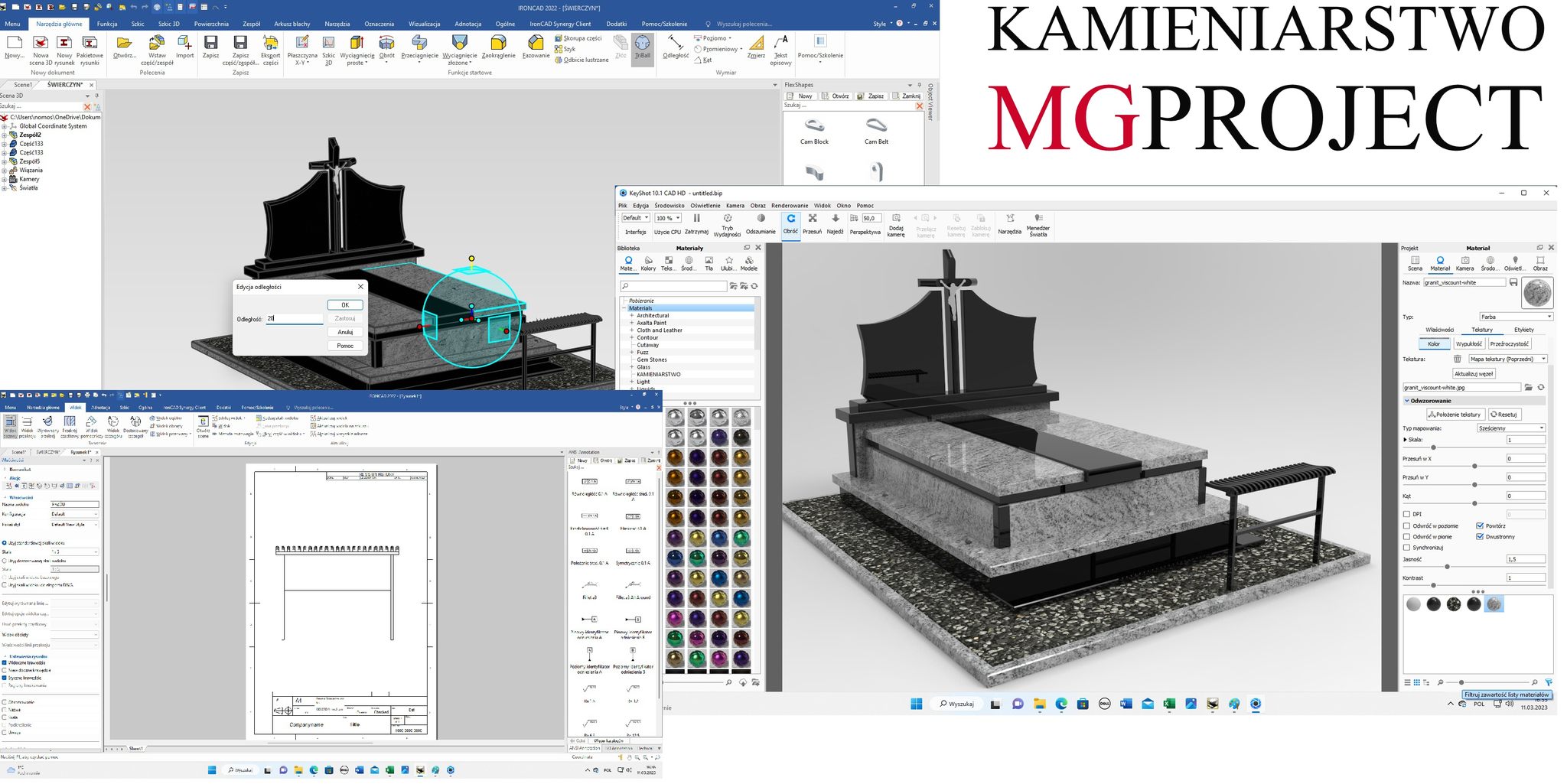Screen dimensions: 1567x784
Task: Click OK in Edycja odległości dialog
Action: coord(345,304)
